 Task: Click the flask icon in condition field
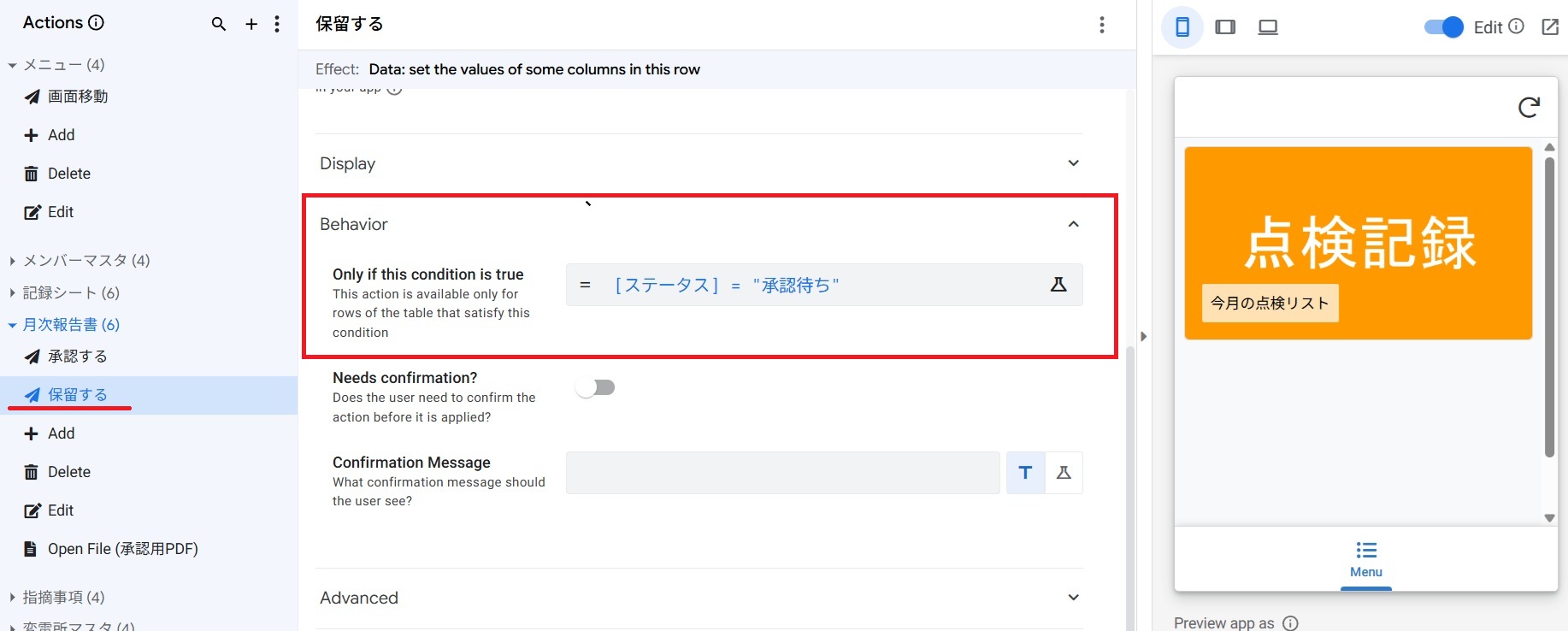click(1058, 285)
